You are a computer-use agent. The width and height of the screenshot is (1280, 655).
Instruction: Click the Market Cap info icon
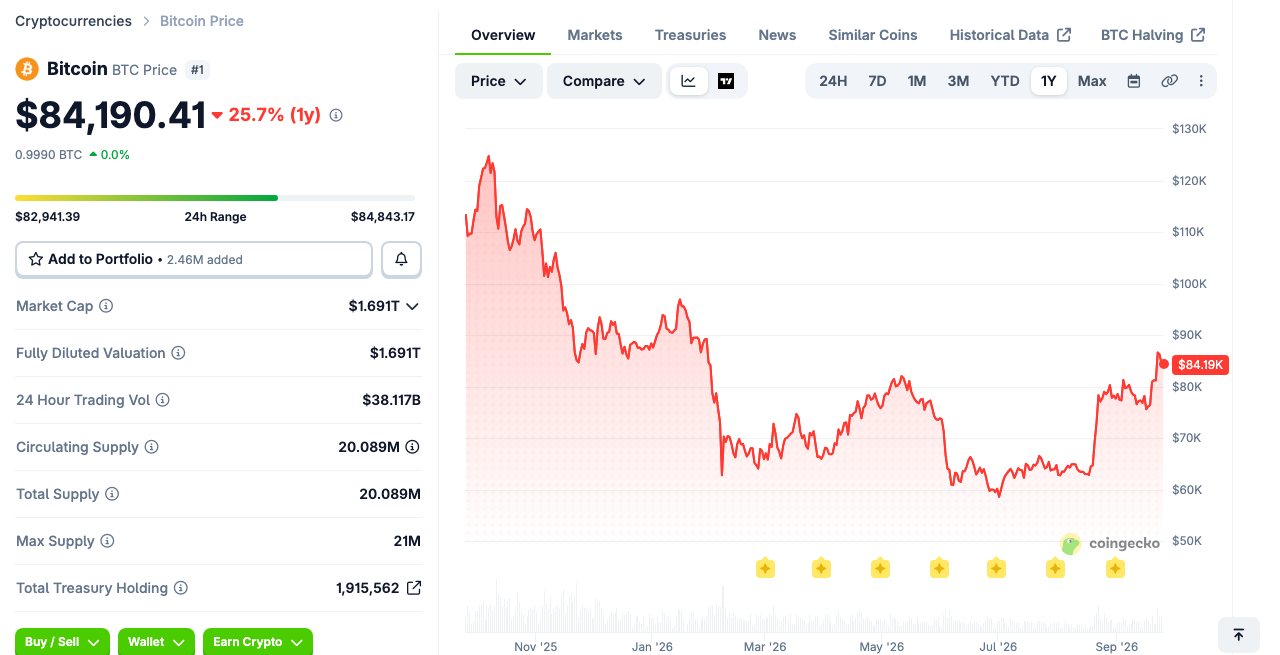106,306
